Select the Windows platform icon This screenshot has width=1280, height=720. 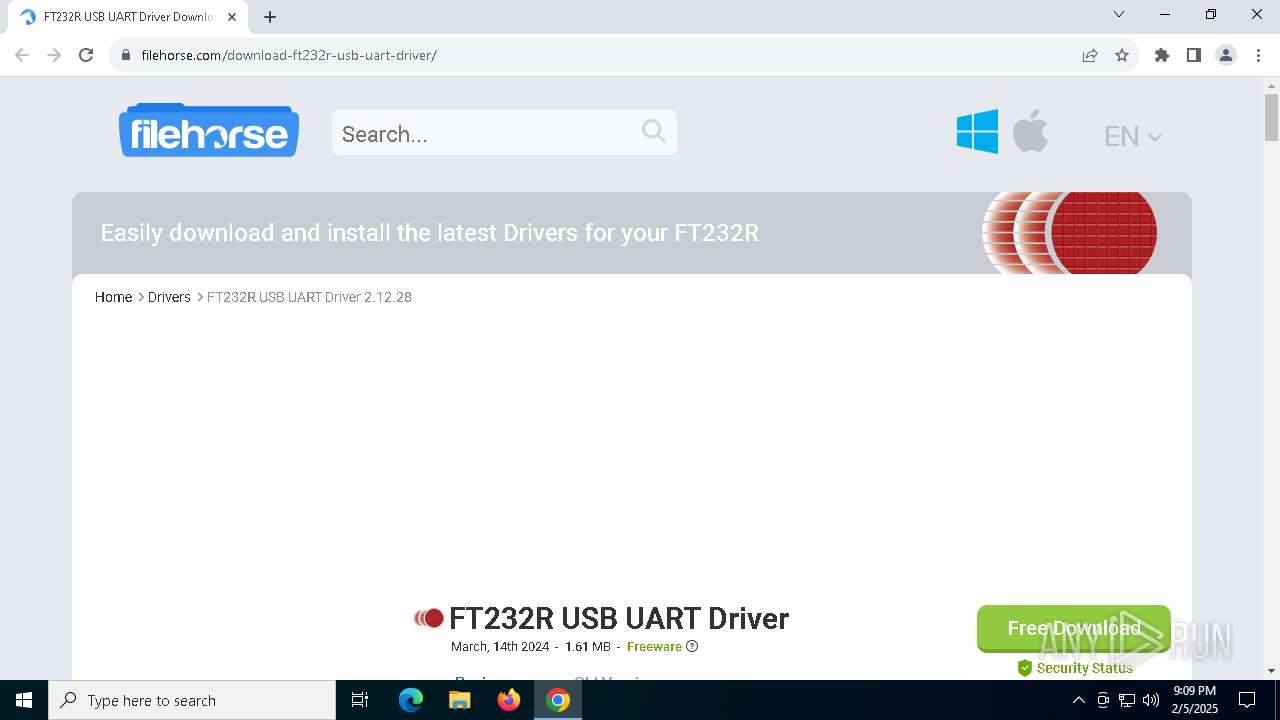977,131
